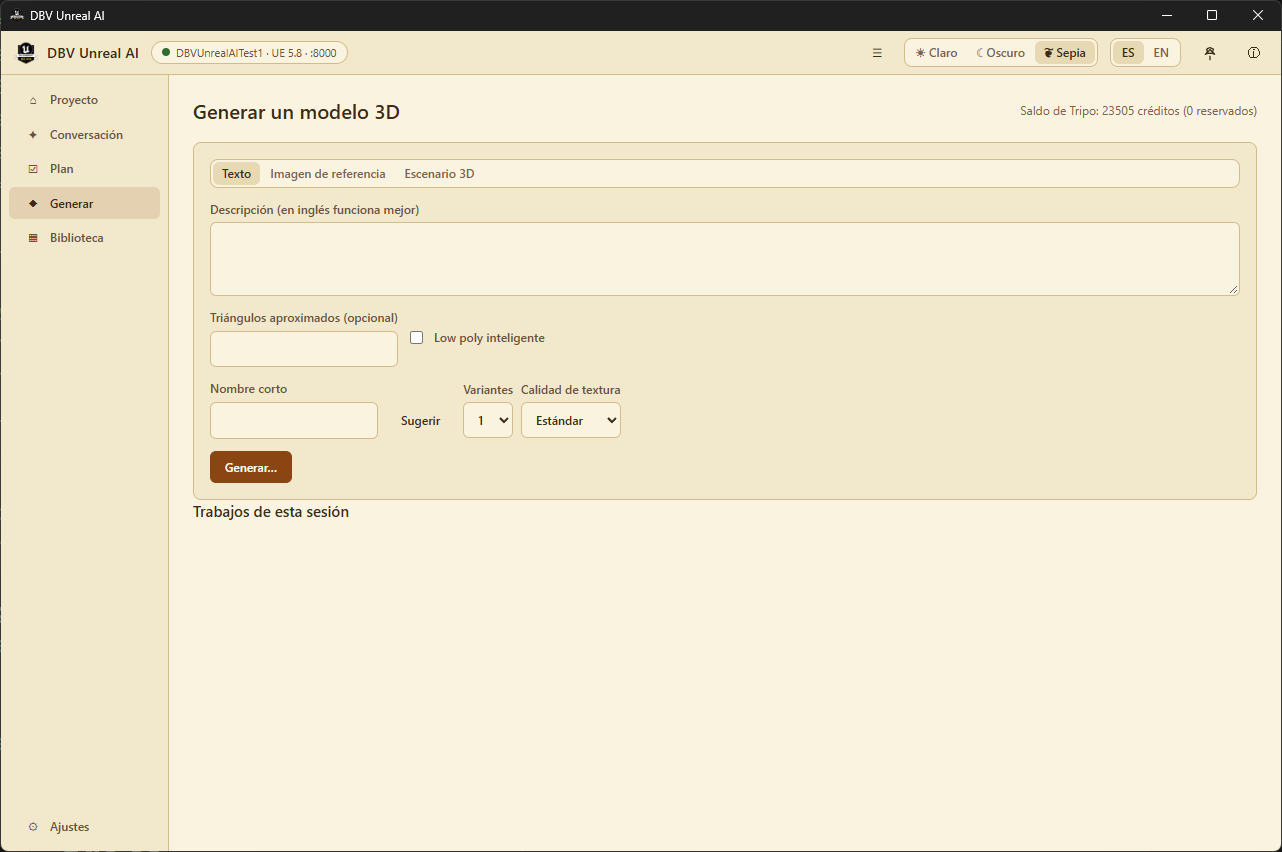Open the Variantes dropdown

(488, 420)
